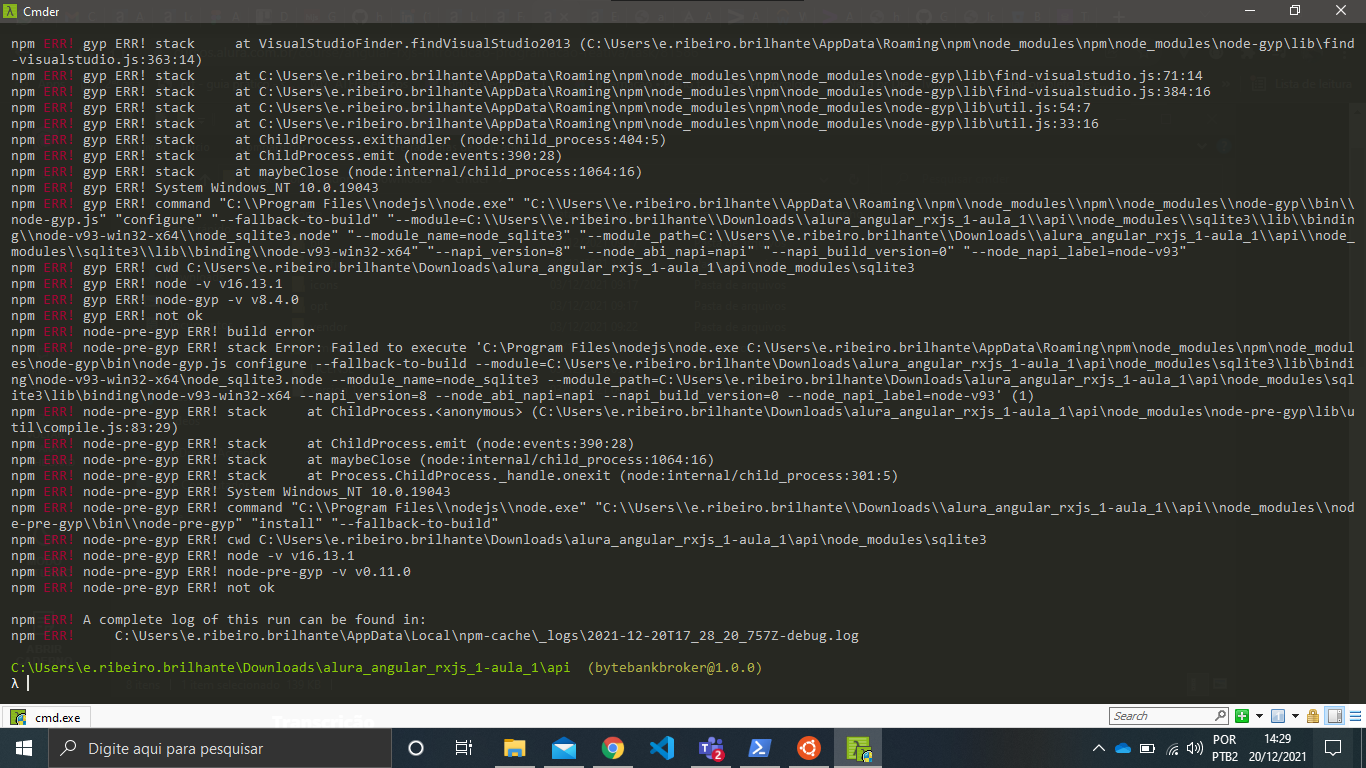Screen dimensions: 1366x768
Task: Open Ubuntu from taskbar
Action: (809, 748)
